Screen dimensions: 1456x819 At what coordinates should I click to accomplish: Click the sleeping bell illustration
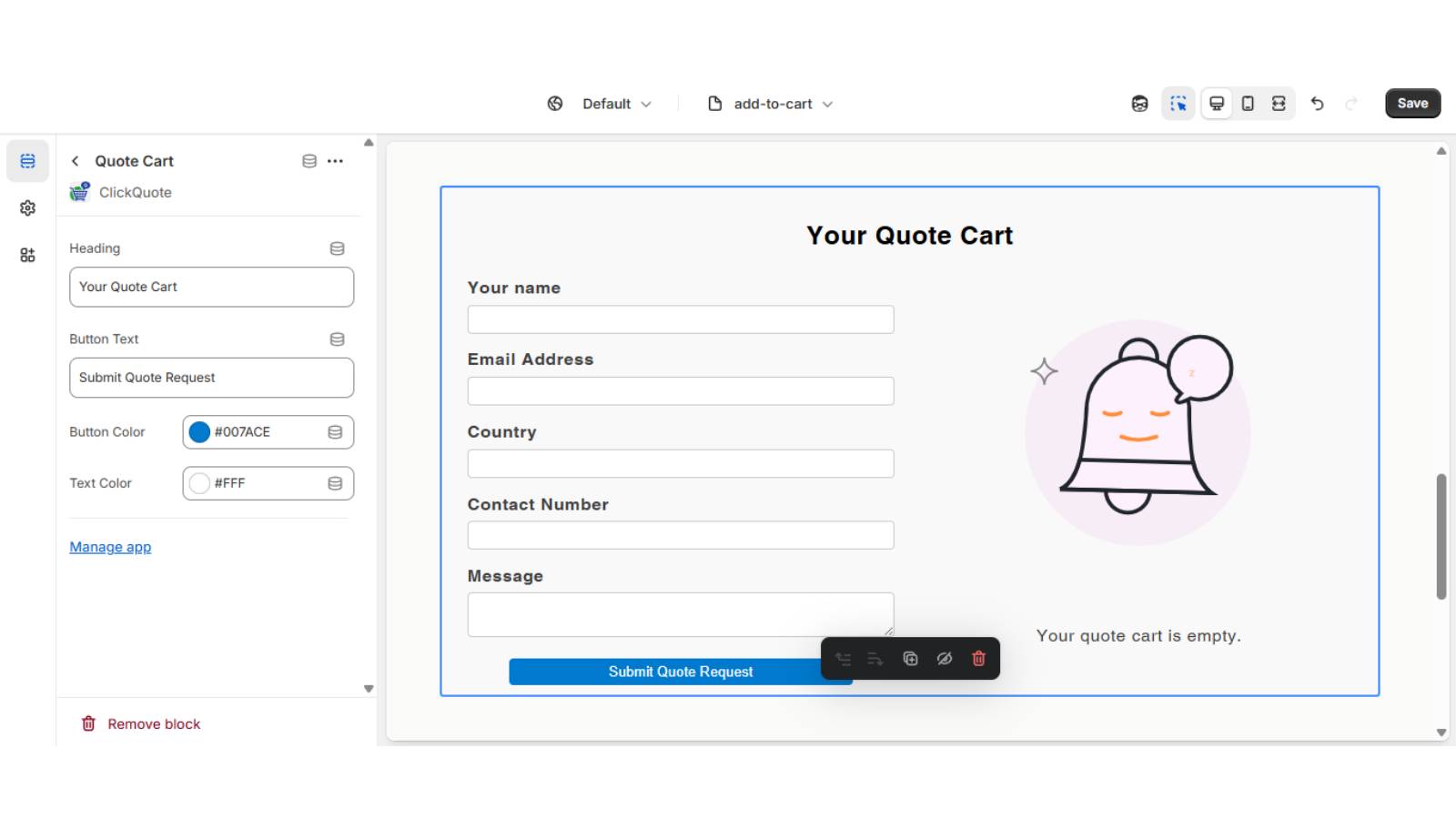[x=1137, y=432]
